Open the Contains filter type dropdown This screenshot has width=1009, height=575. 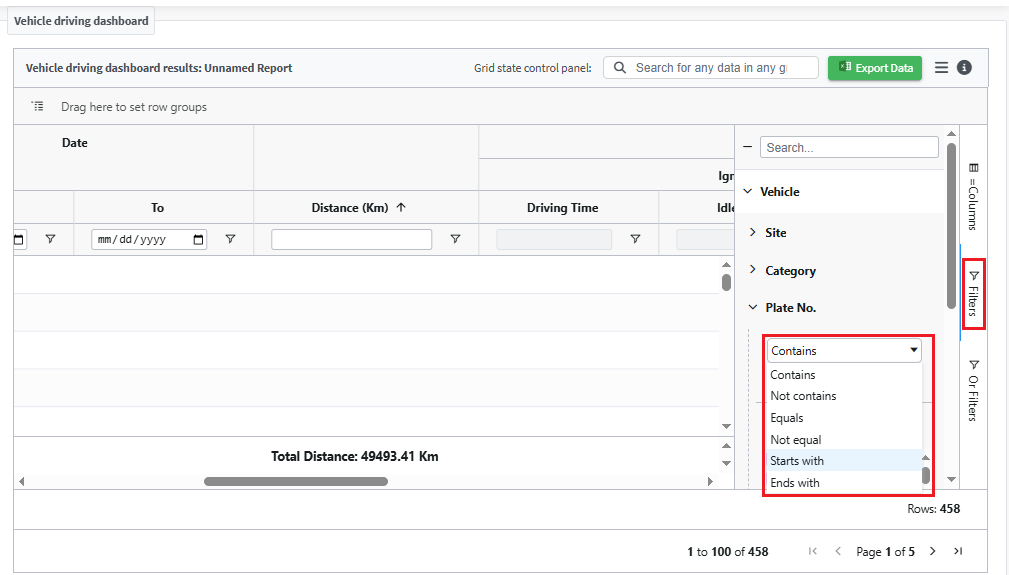coord(844,351)
